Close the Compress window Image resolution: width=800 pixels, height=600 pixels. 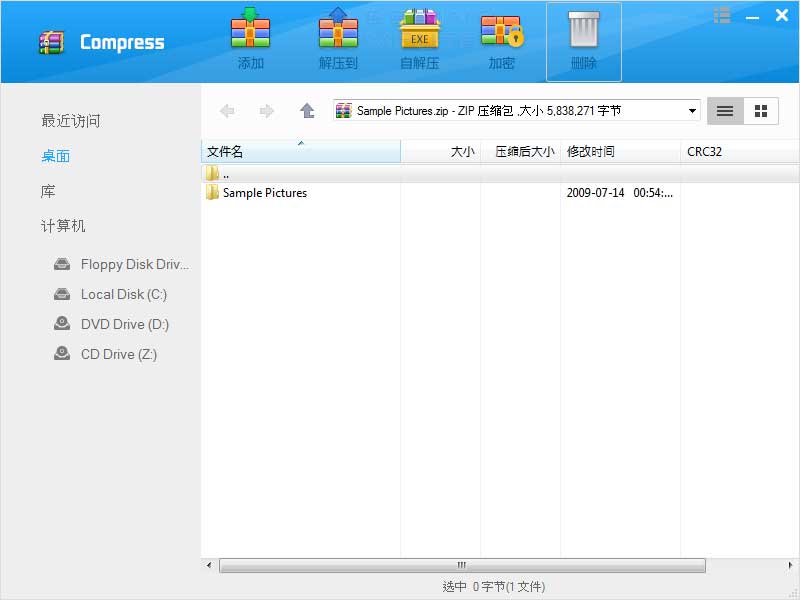tap(782, 15)
